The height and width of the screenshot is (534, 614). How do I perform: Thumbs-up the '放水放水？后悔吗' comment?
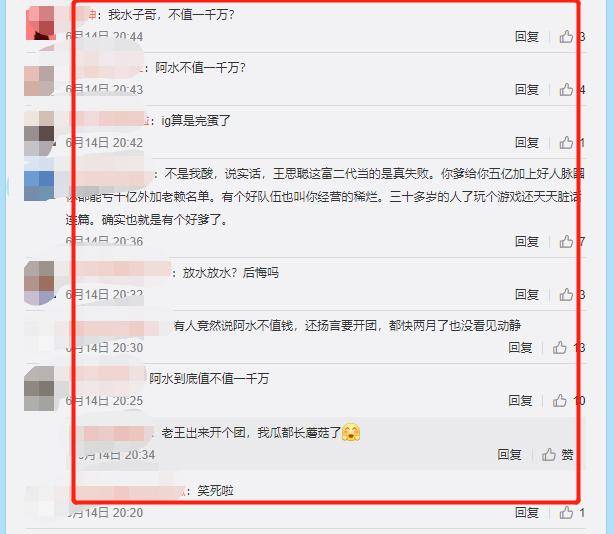(x=566, y=294)
